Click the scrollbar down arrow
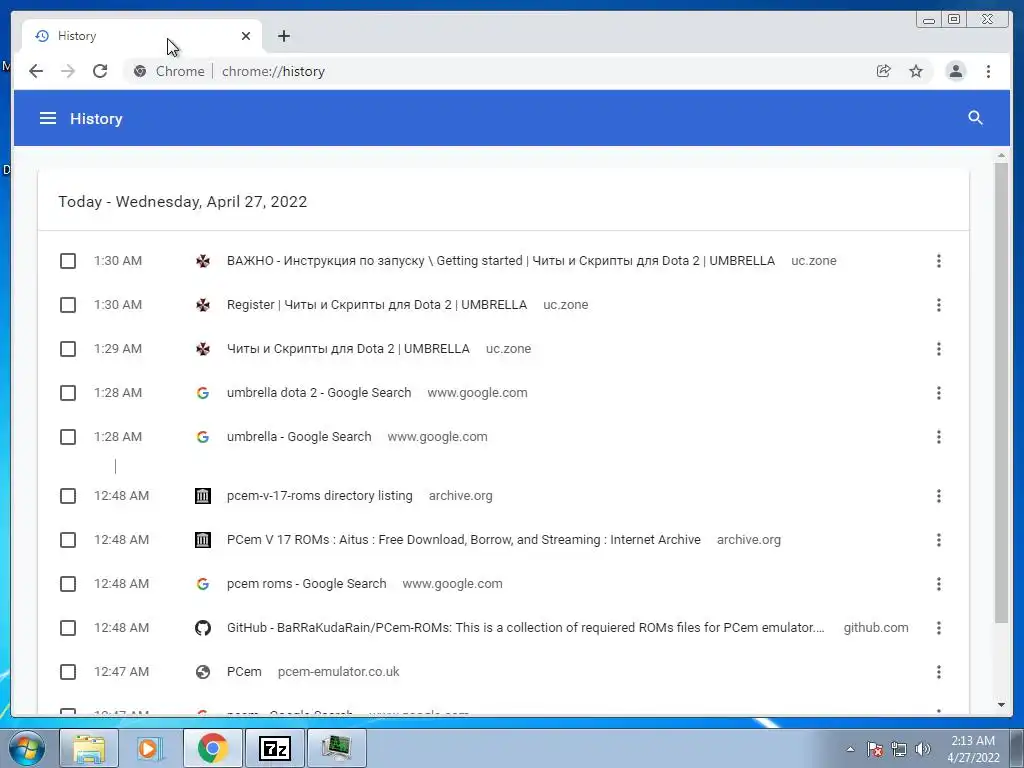This screenshot has width=1024, height=768. point(1001,705)
